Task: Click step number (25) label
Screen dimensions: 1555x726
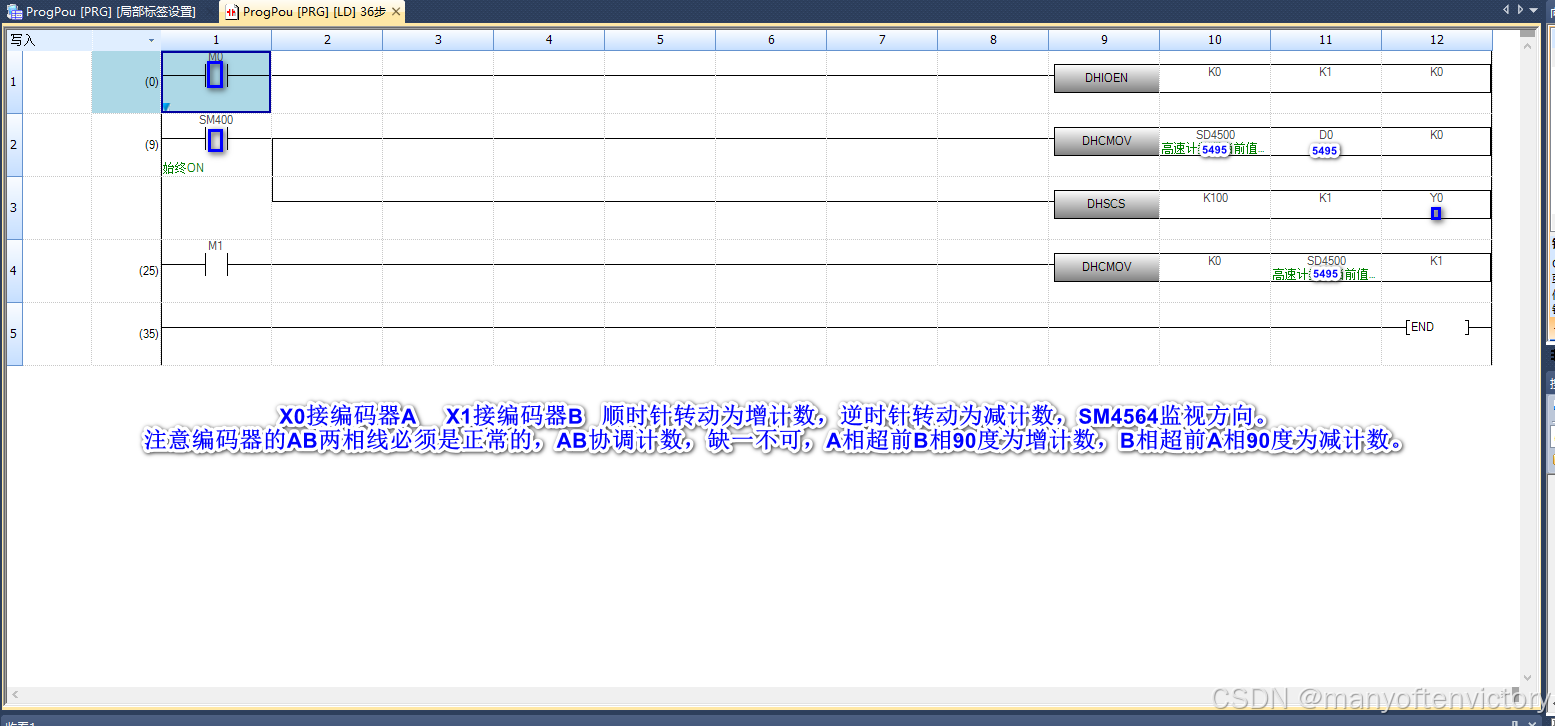Action: click(x=148, y=271)
